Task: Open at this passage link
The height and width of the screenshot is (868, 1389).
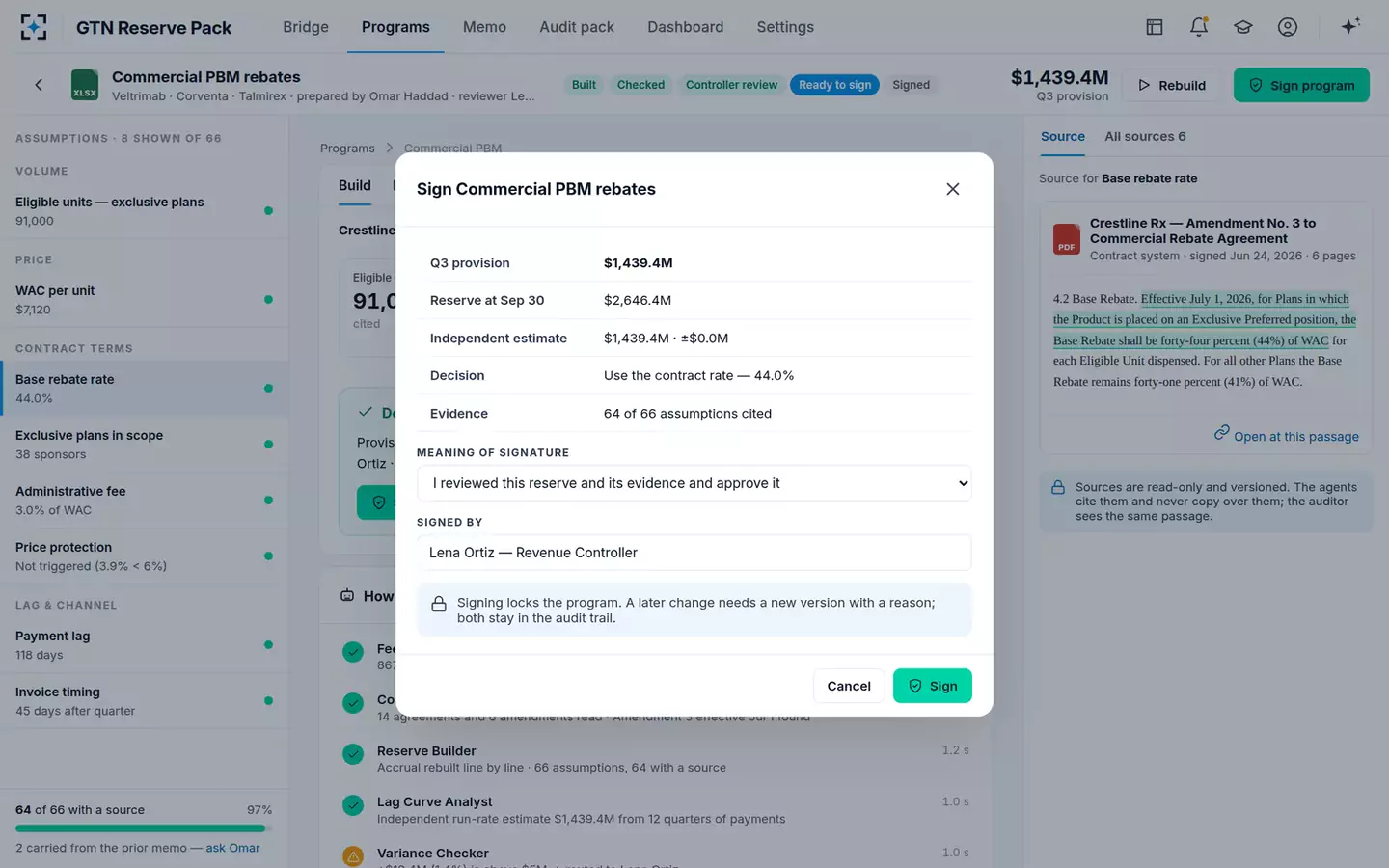Action: [x=1286, y=436]
